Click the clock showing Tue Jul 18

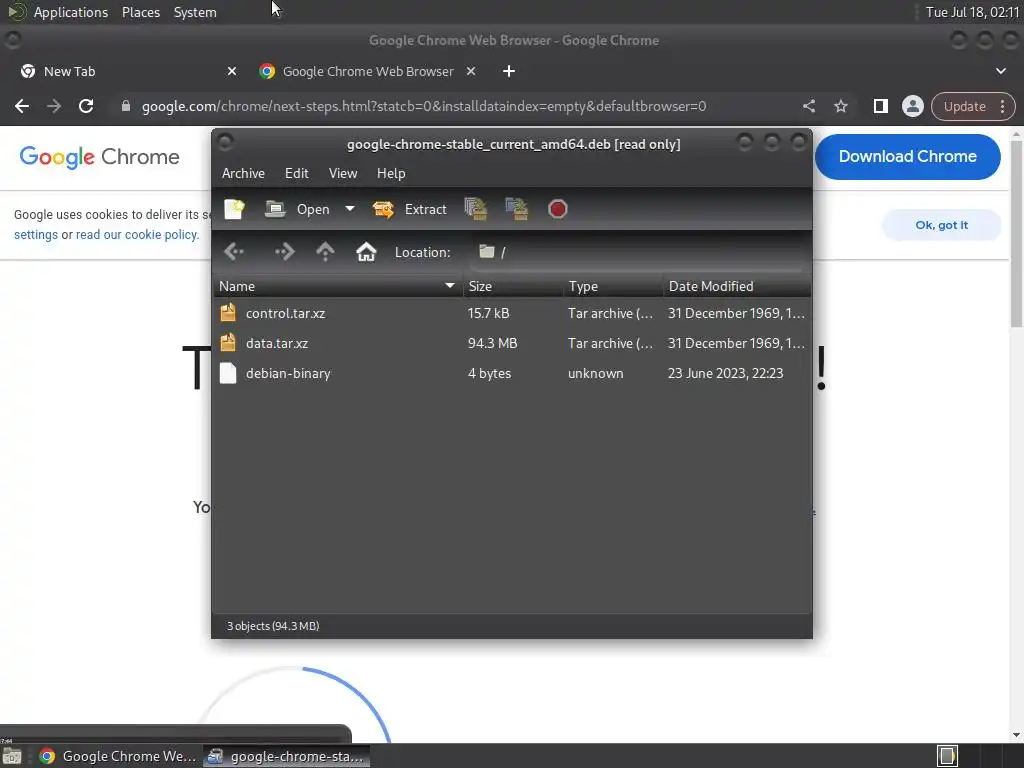tap(972, 12)
